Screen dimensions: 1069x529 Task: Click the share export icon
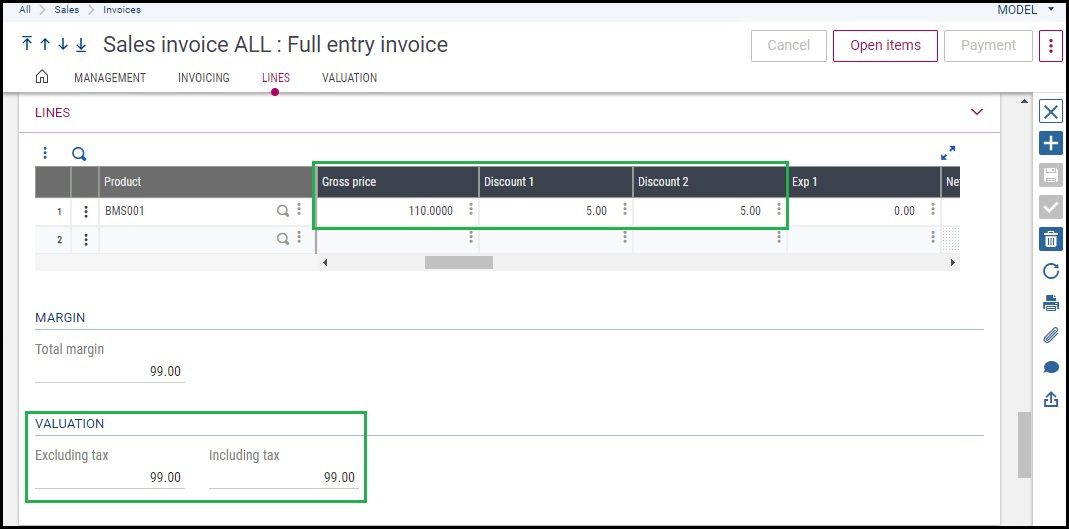(1050, 399)
